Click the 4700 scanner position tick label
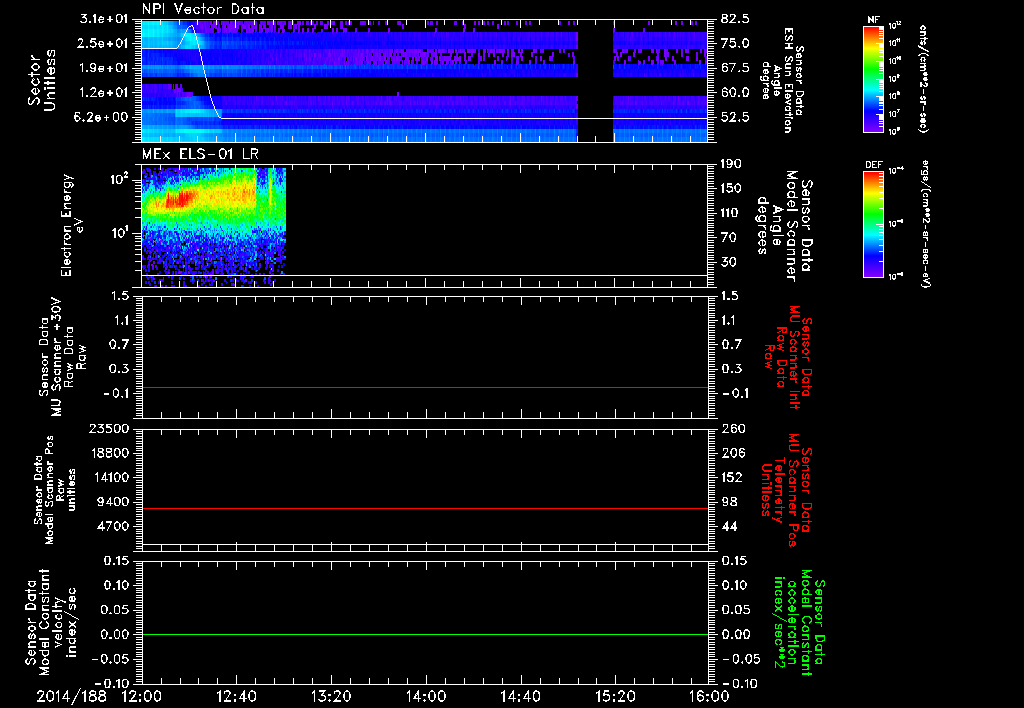1024x708 pixels. (112, 526)
